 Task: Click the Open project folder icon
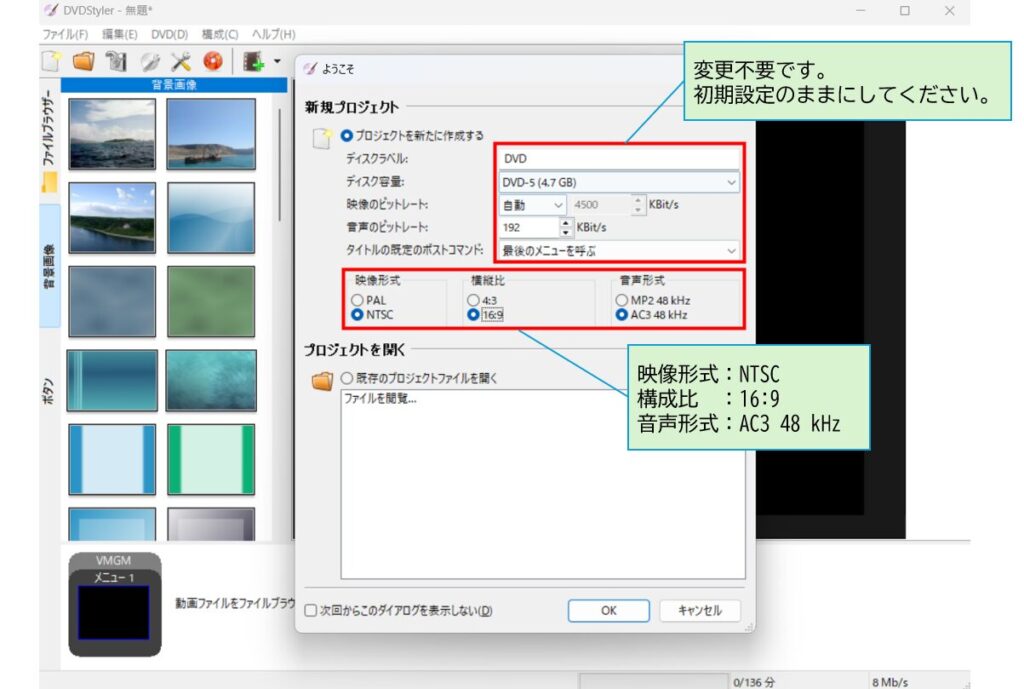point(83,61)
